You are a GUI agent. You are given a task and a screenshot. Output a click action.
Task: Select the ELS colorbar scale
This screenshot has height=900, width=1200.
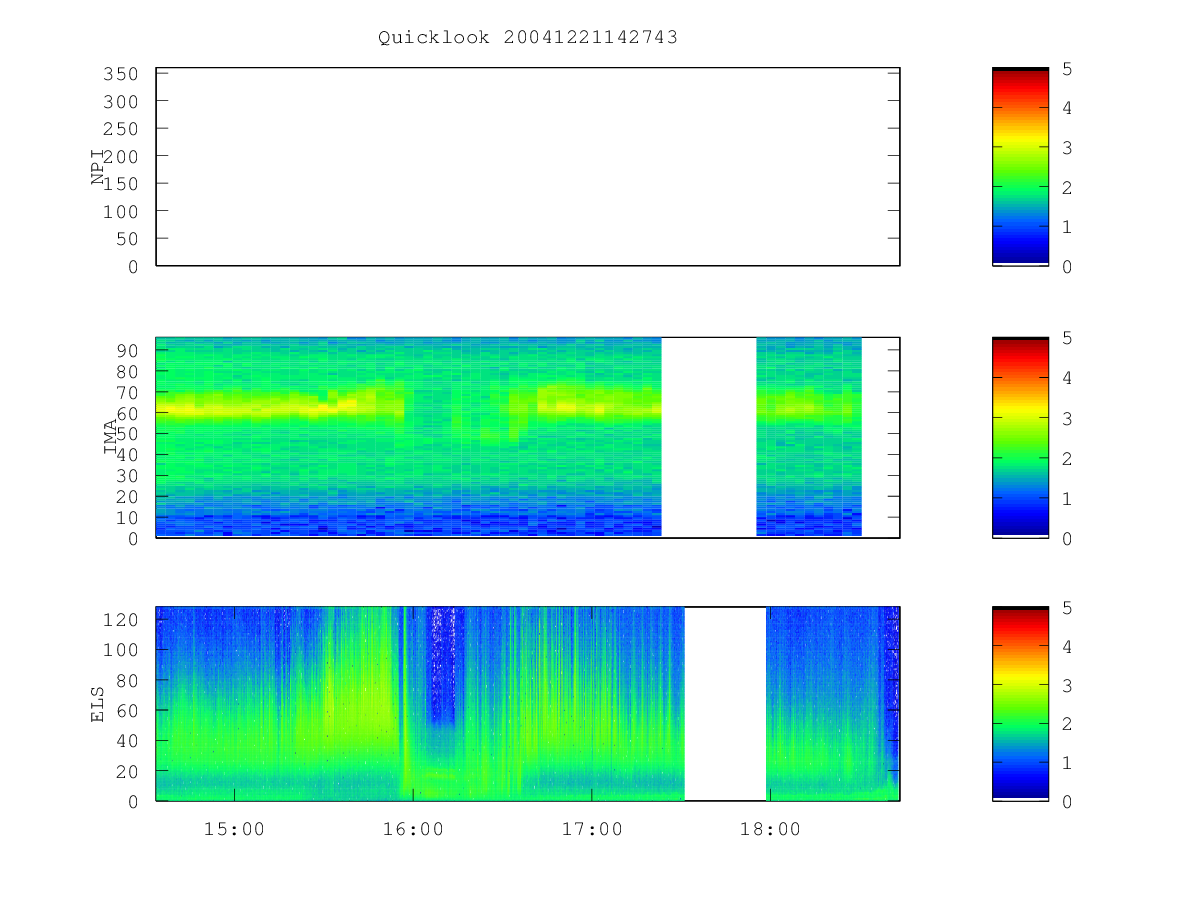(x=1020, y=704)
